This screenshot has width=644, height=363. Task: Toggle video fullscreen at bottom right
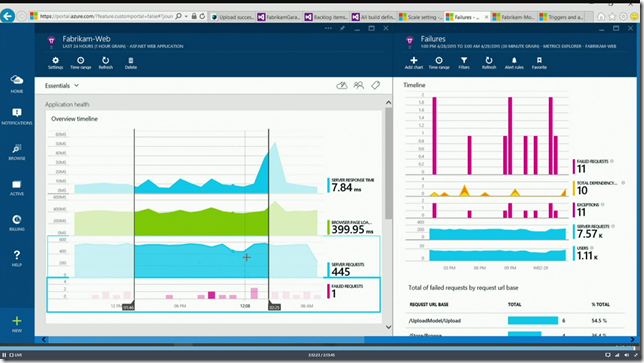pyautogui.click(x=635, y=355)
